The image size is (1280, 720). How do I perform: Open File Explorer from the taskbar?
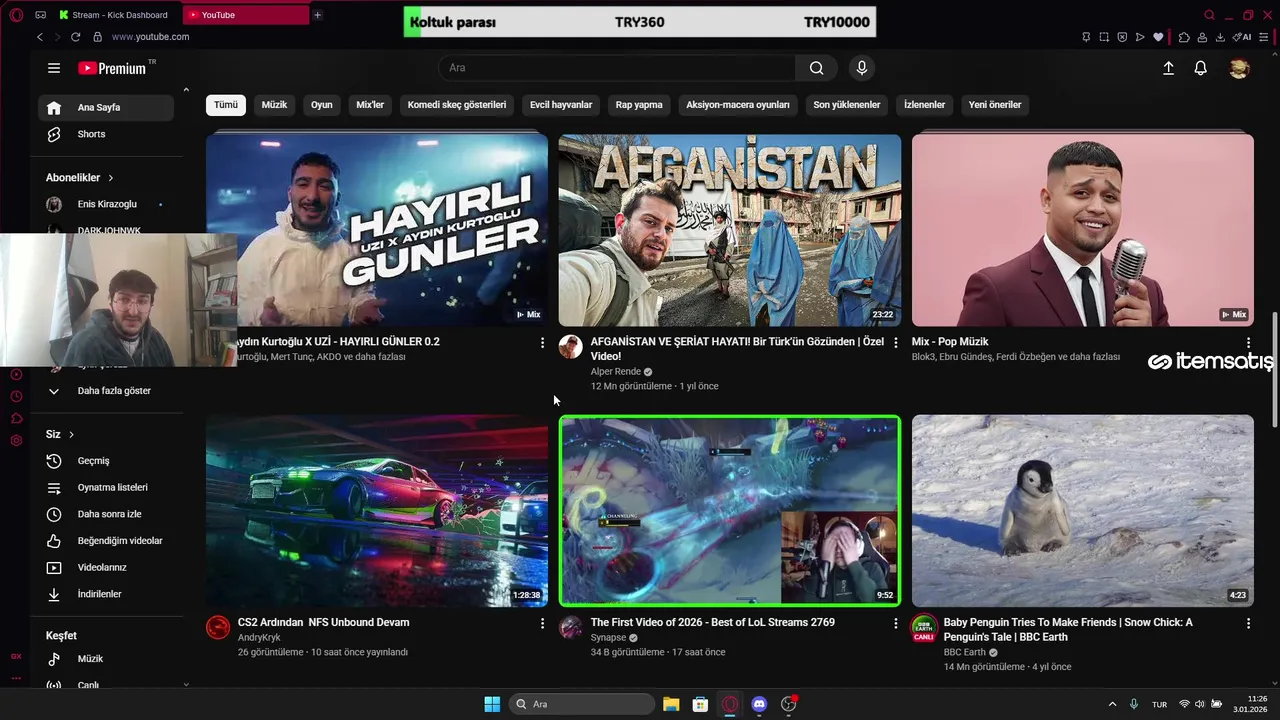pyautogui.click(x=671, y=704)
